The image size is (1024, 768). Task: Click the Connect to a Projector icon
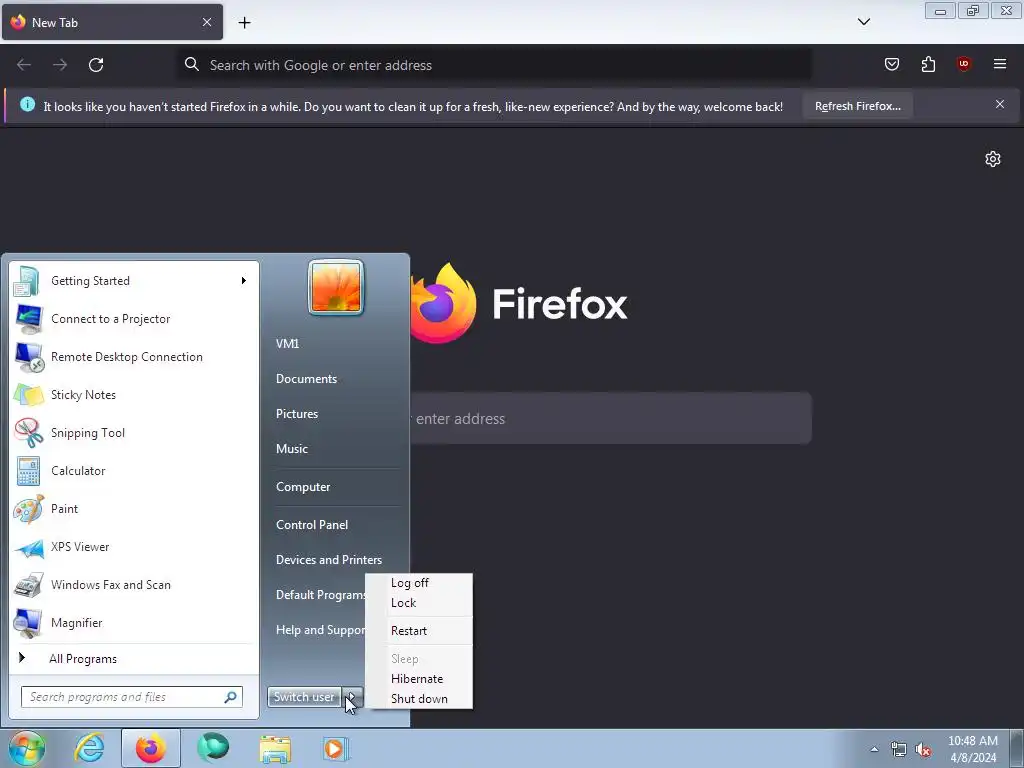(28, 319)
